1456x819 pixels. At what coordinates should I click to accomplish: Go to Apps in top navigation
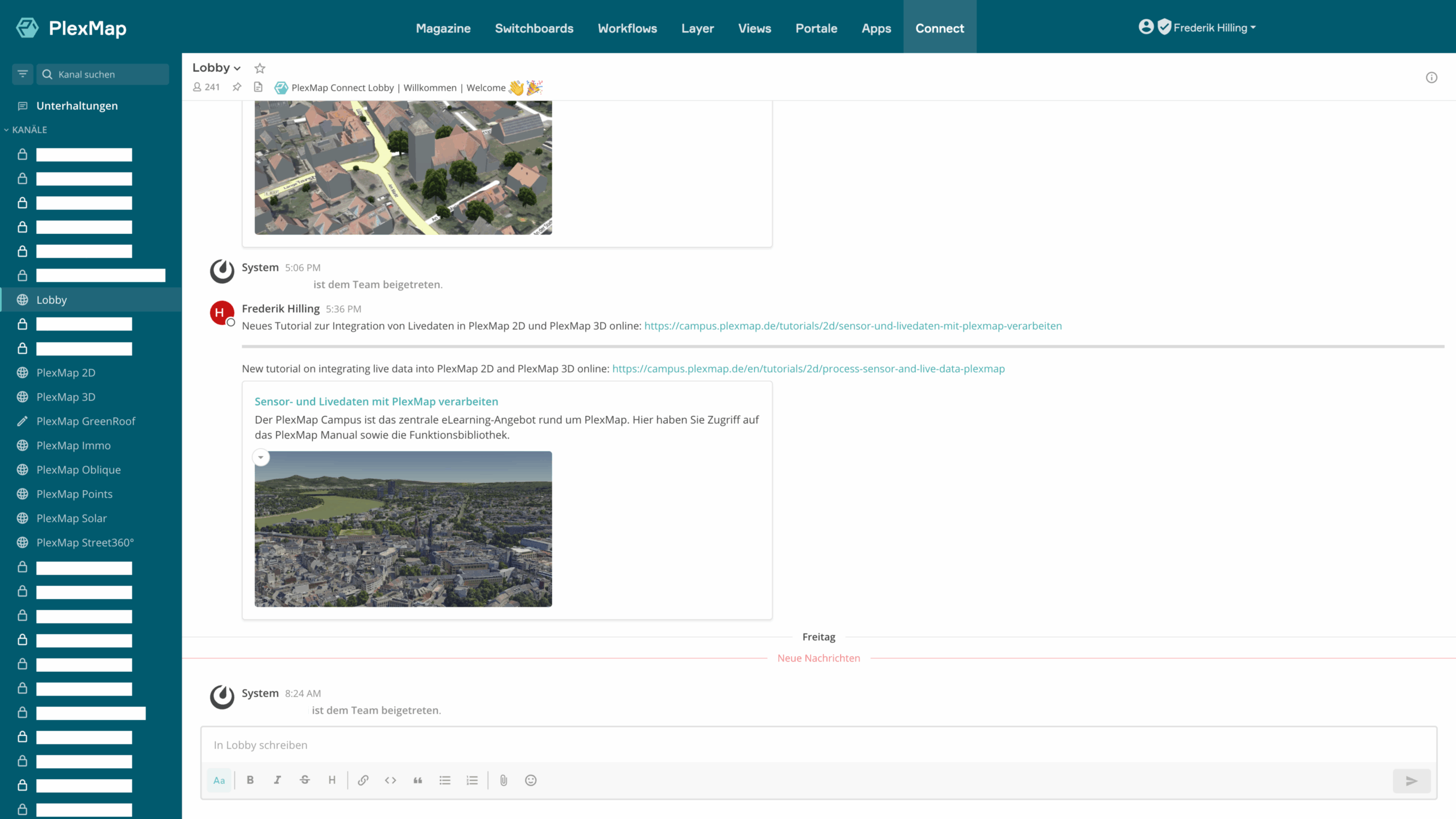pyautogui.click(x=876, y=28)
